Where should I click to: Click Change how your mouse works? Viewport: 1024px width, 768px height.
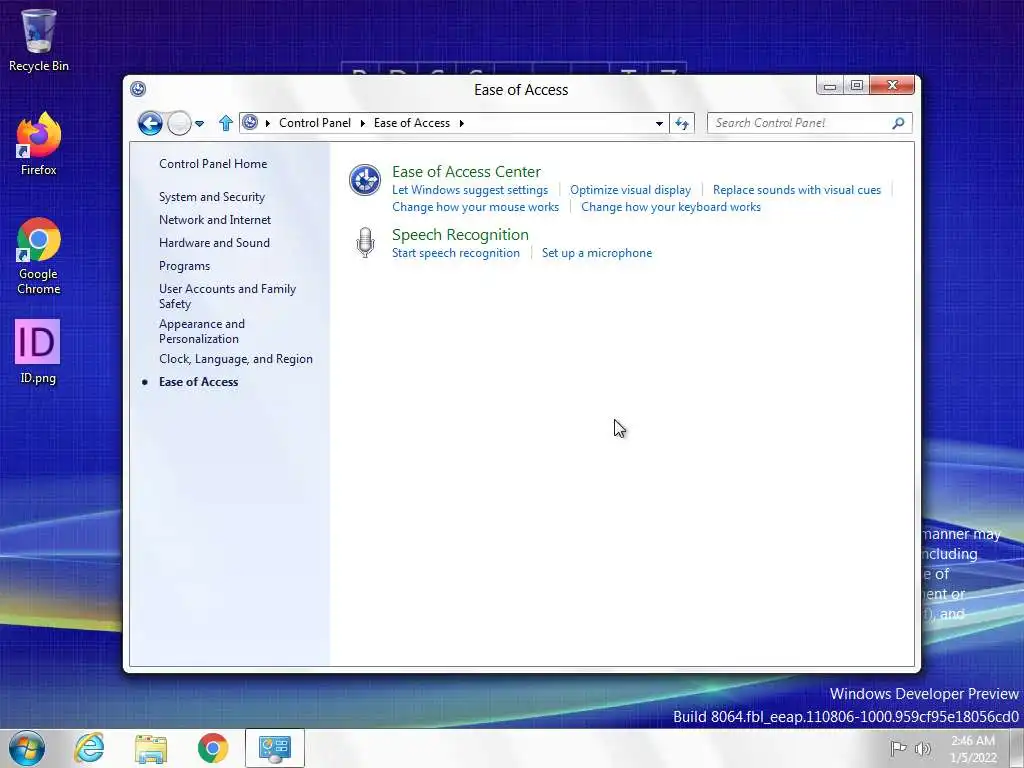(475, 207)
